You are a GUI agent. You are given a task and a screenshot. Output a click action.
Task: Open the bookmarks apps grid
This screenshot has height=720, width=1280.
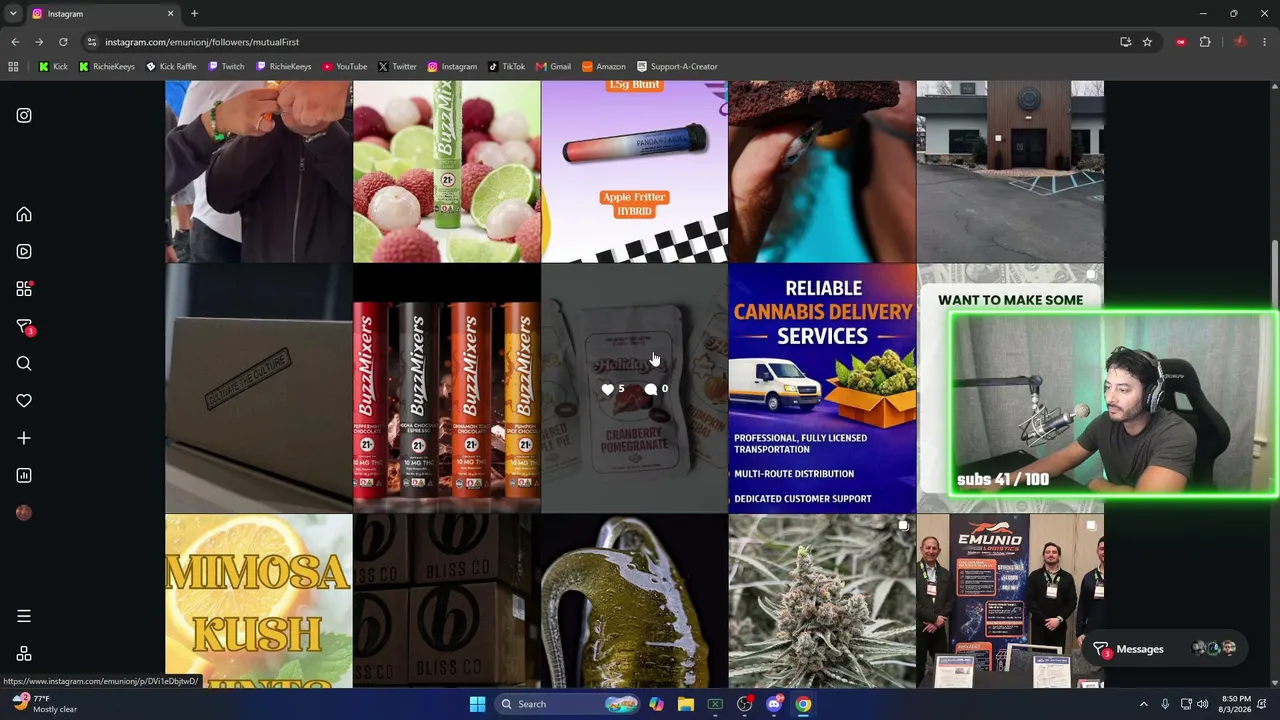click(x=13, y=67)
